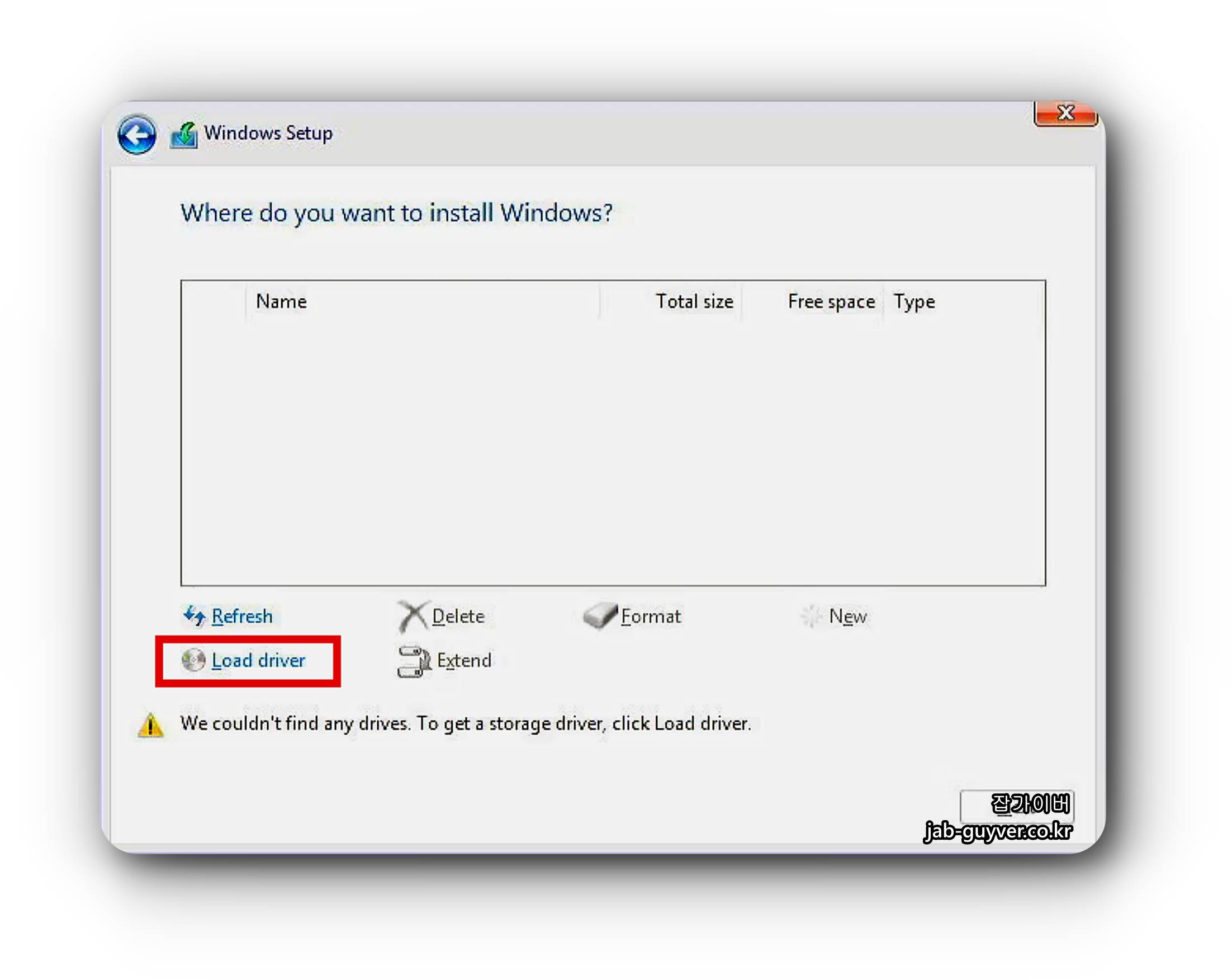This screenshot has width=1232, height=980.
Task: Click the Free space column header
Action: [x=831, y=301]
